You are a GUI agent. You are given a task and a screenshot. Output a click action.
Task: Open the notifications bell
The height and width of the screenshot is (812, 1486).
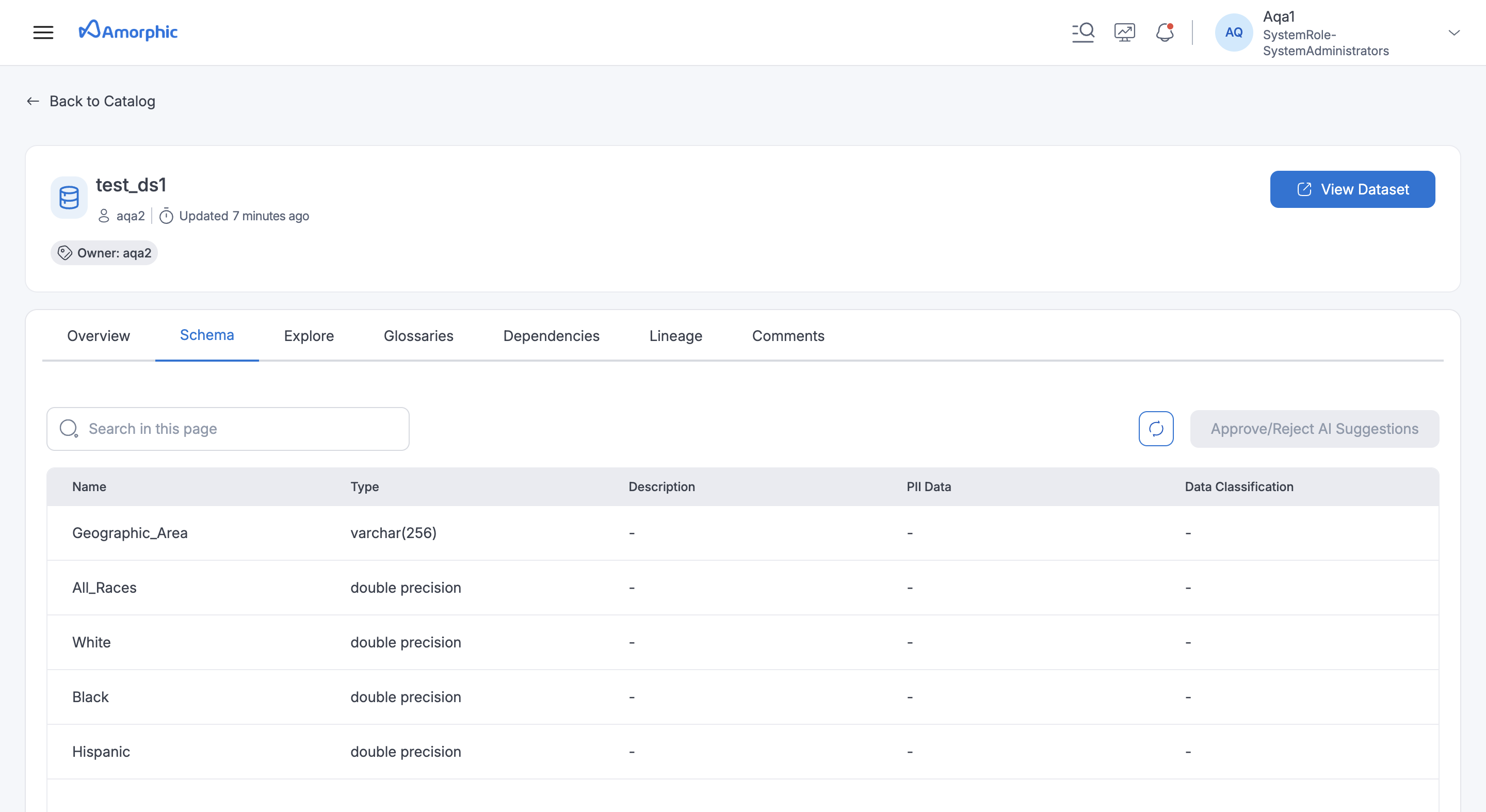[1165, 33]
